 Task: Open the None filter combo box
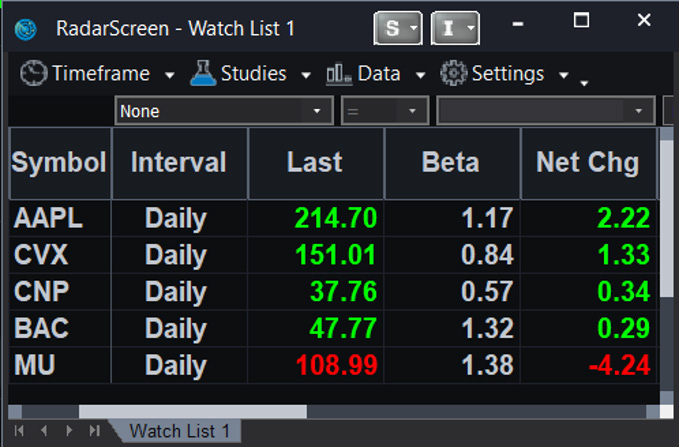(x=223, y=111)
